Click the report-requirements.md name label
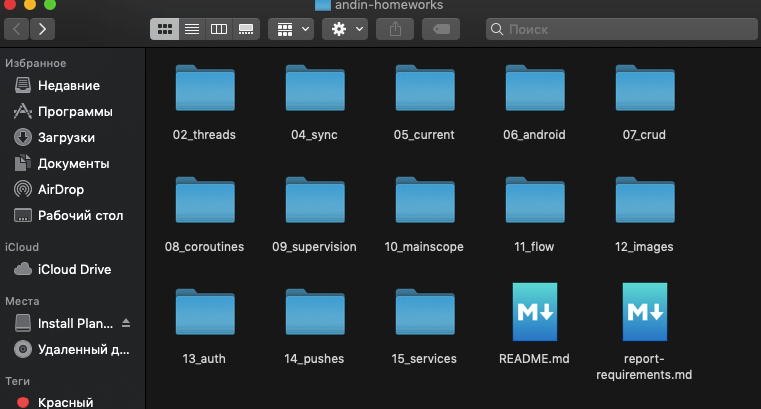 (644, 367)
